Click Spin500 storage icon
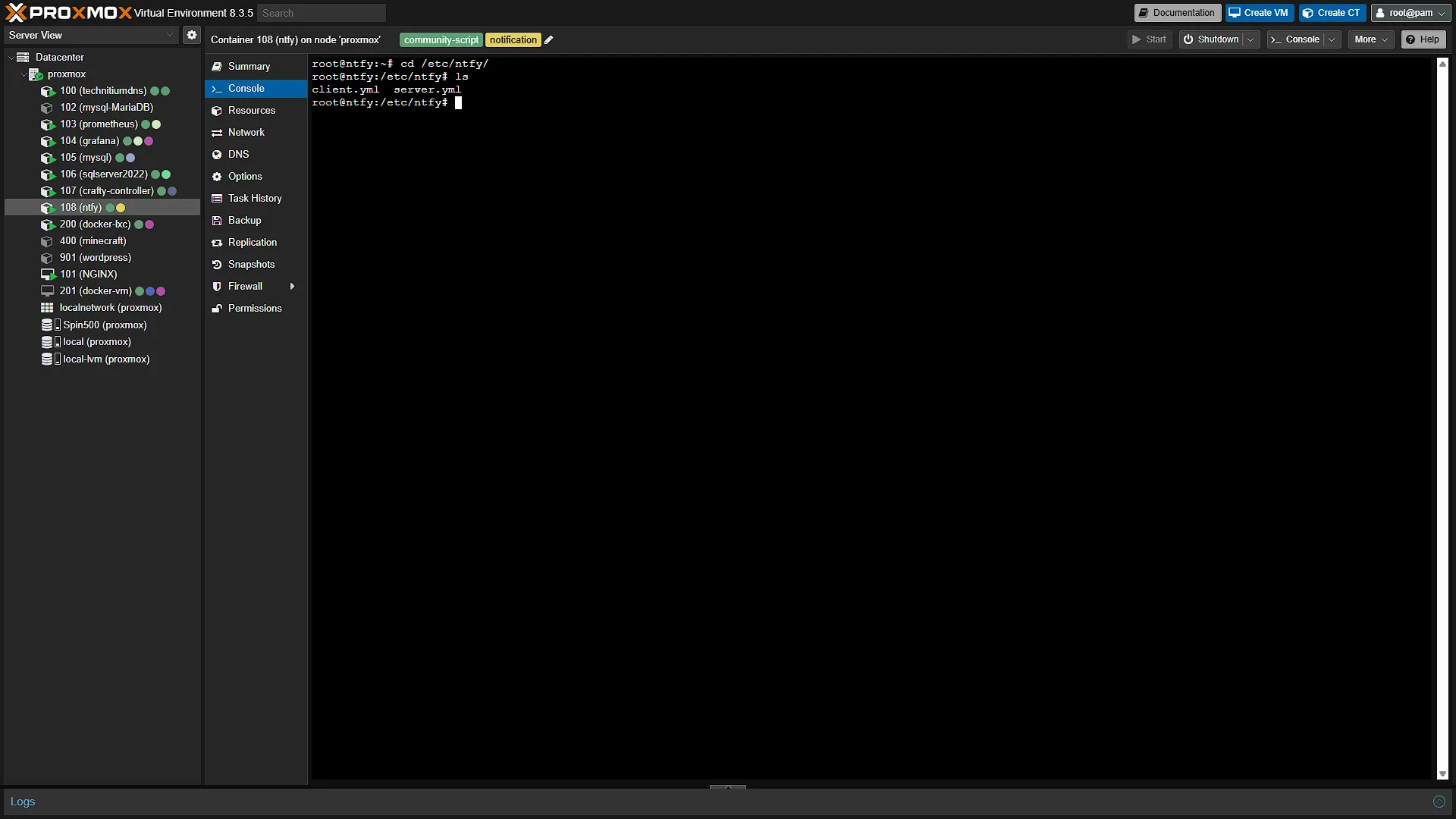The height and width of the screenshot is (819, 1456). 50,325
